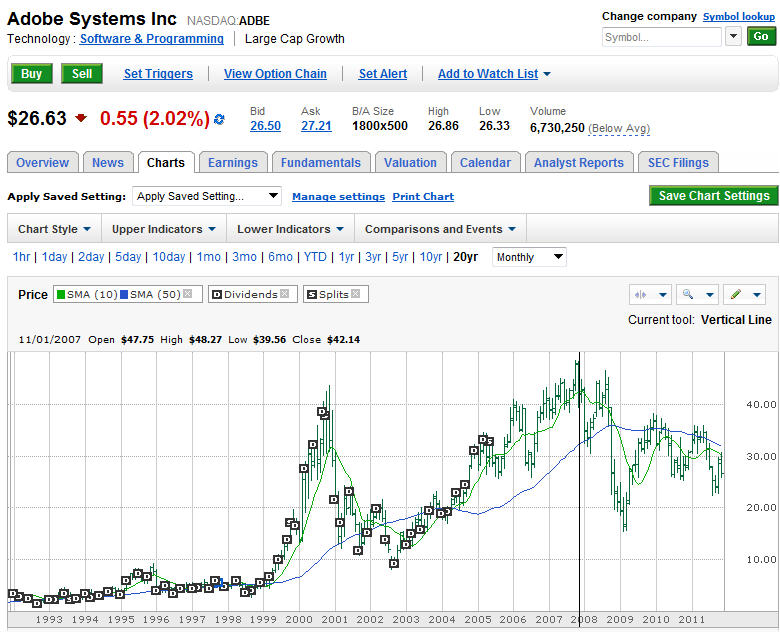780x632 pixels.
Task: Expand the zoom tool dropdown arrow
Action: click(710, 295)
